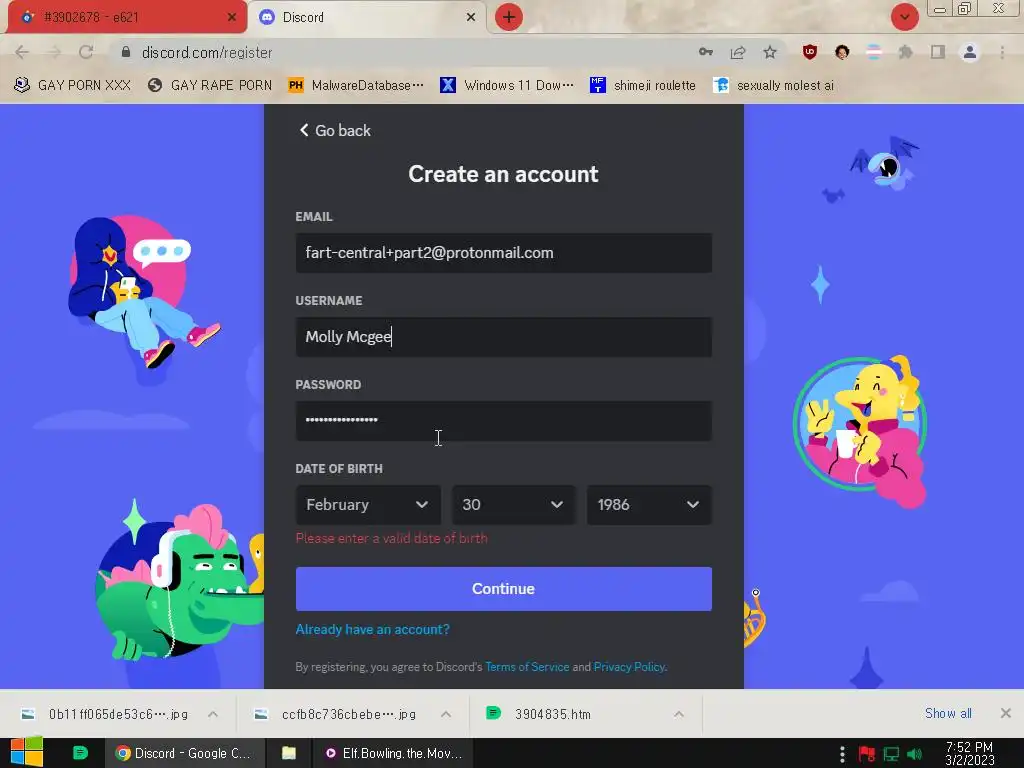Screen dimensions: 1024x768
Task: Click the avatar face extension icon
Action: (842, 52)
